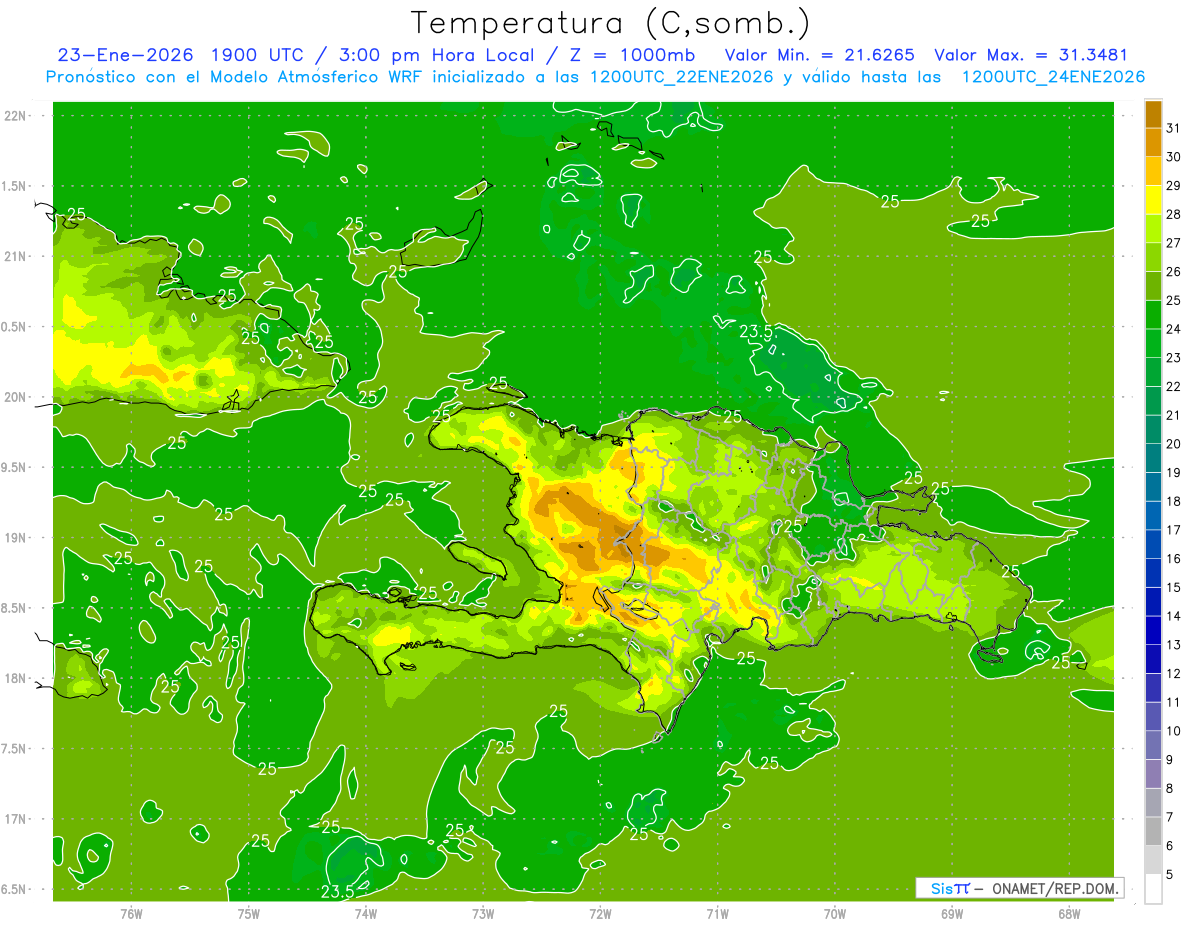Screen dimensions: 1200x927
Task: Click the "1200UTC_24ENE2026" valid-until time
Action: coord(1053,77)
